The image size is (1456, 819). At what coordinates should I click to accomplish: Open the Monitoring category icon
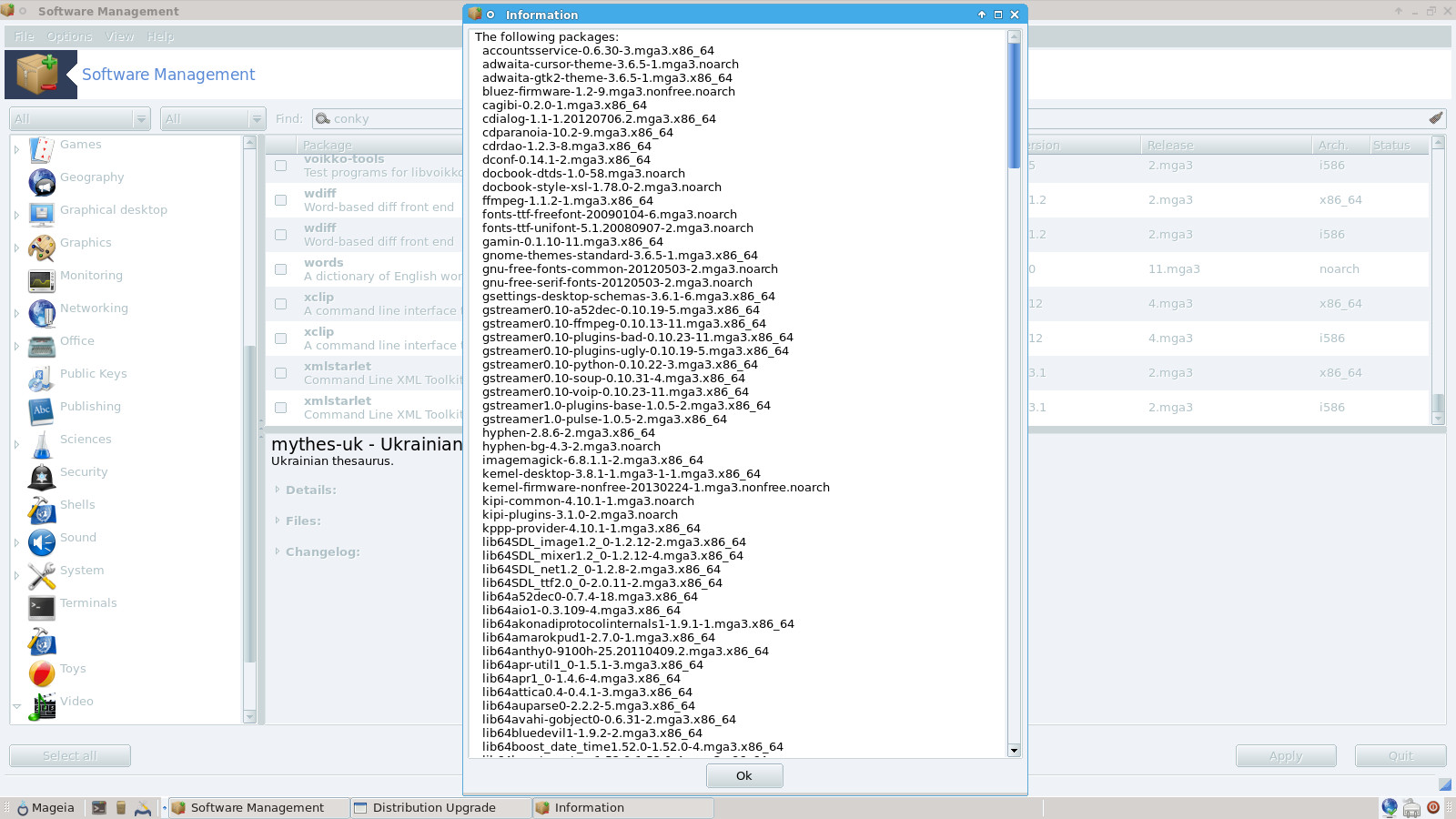[42, 280]
